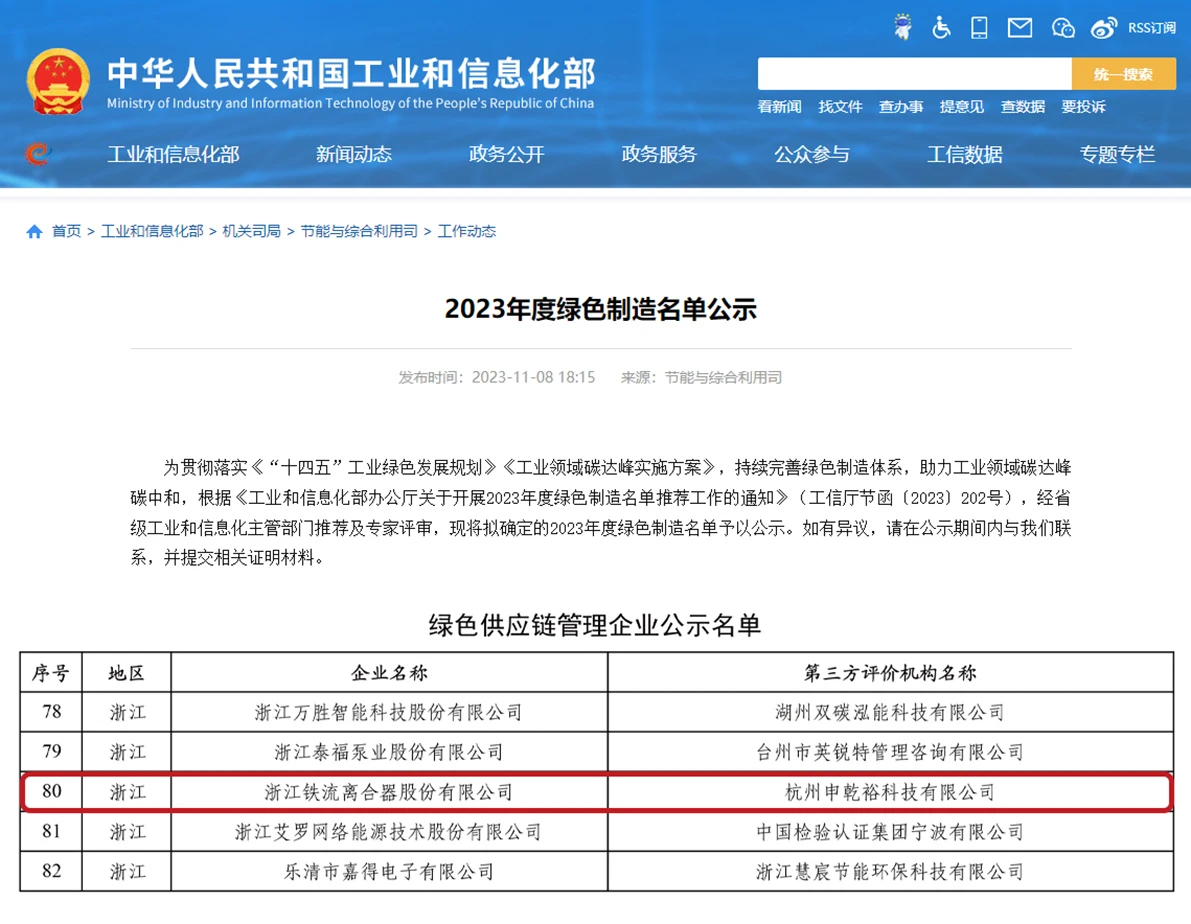
Task: Open the 公众参与 section
Action: [x=811, y=154]
